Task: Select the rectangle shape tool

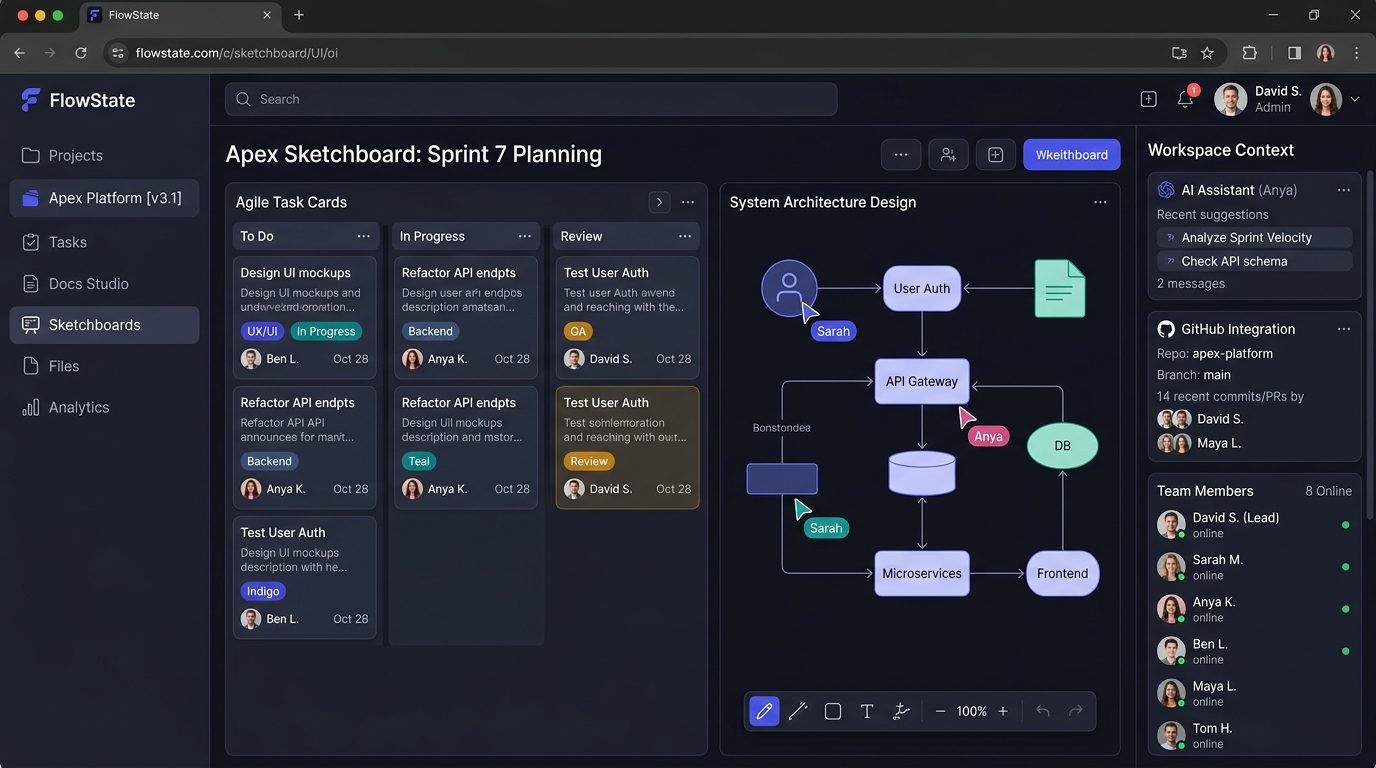Action: tap(832, 711)
